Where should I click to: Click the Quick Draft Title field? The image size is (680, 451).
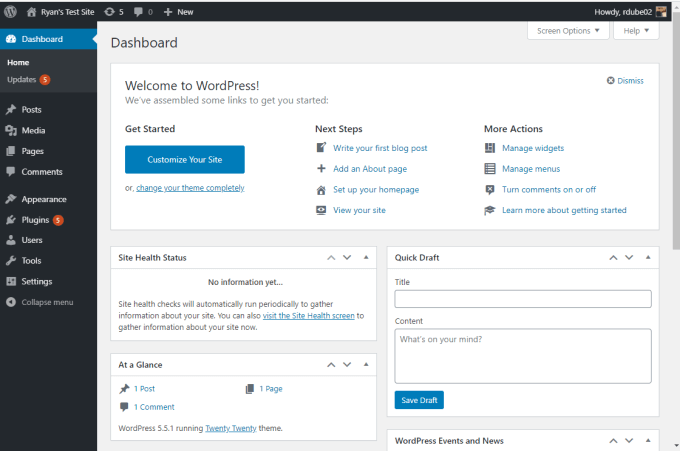pyautogui.click(x=523, y=299)
